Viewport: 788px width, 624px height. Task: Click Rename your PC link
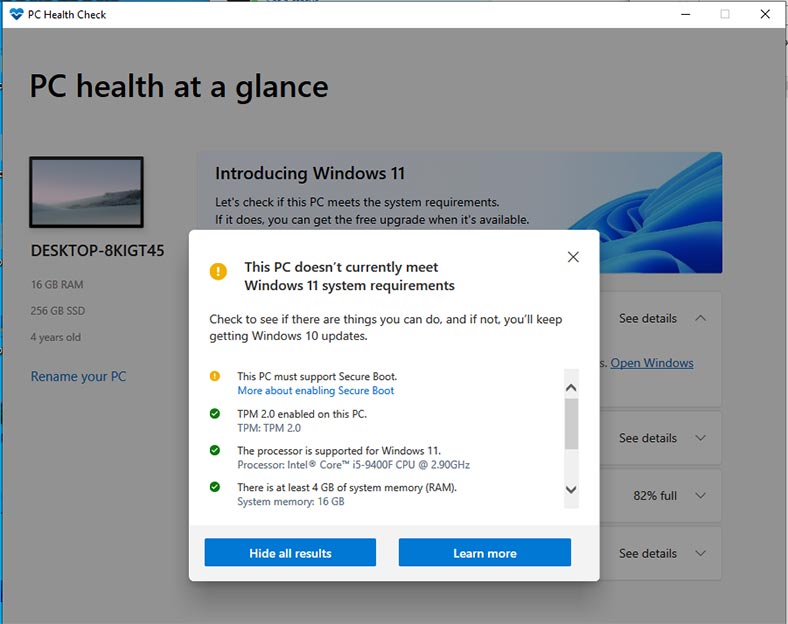point(78,376)
